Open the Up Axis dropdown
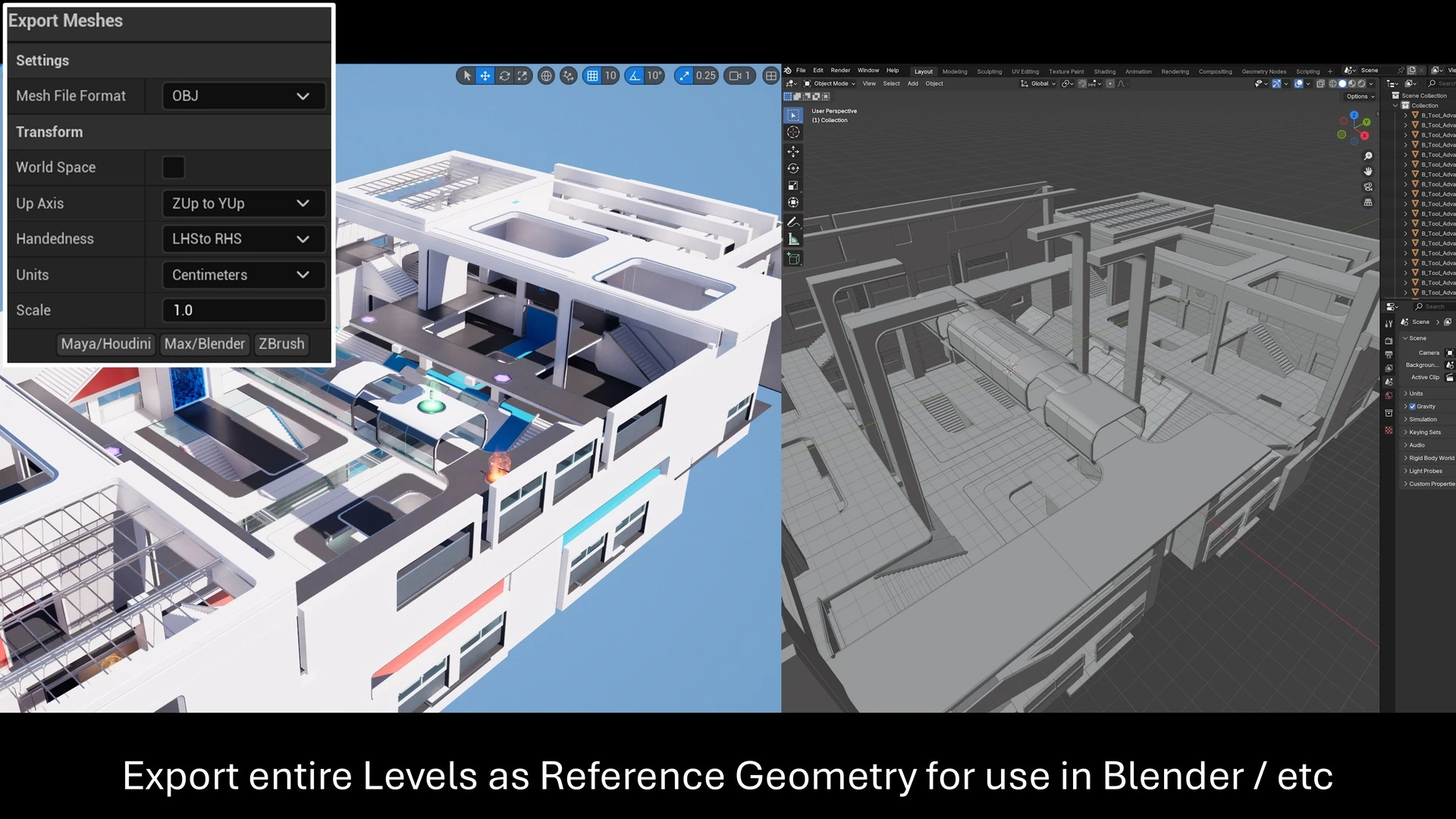Screen dimensions: 1456x819 point(243,203)
